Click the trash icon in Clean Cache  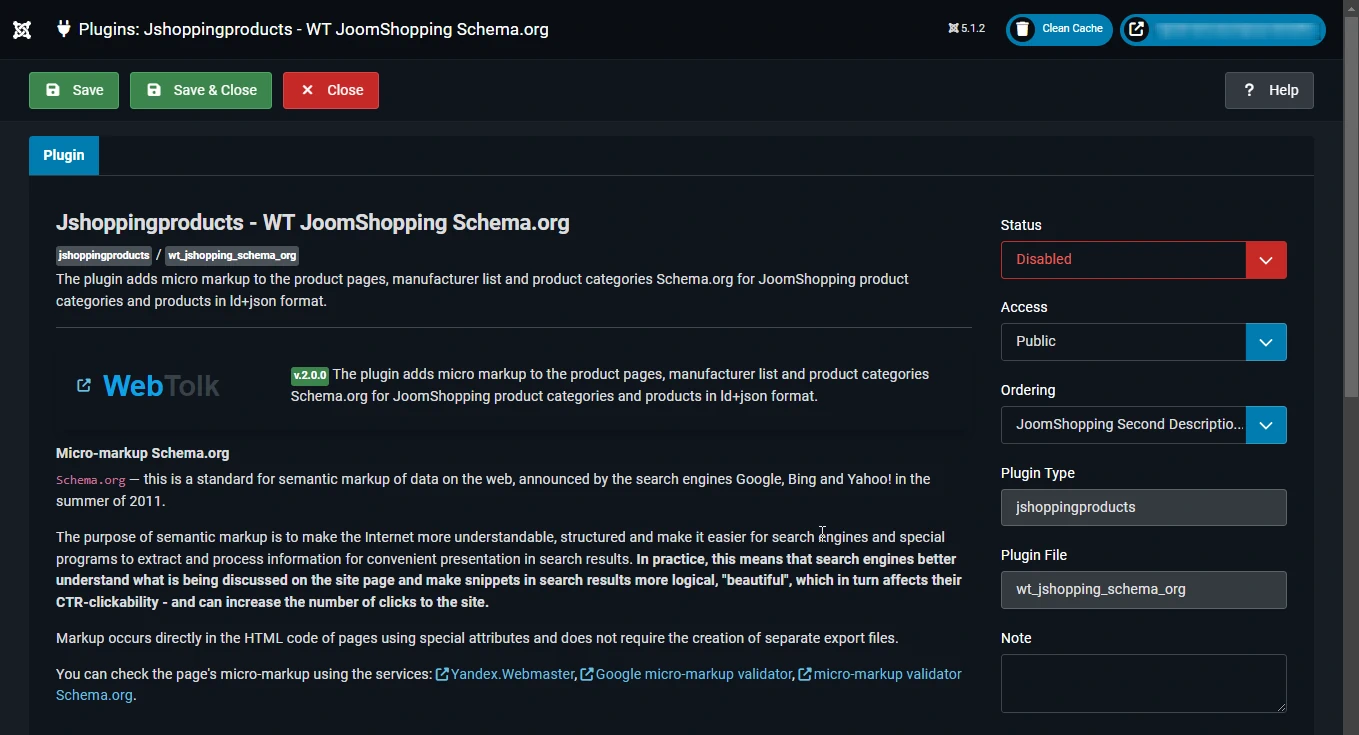pyautogui.click(x=1022, y=29)
